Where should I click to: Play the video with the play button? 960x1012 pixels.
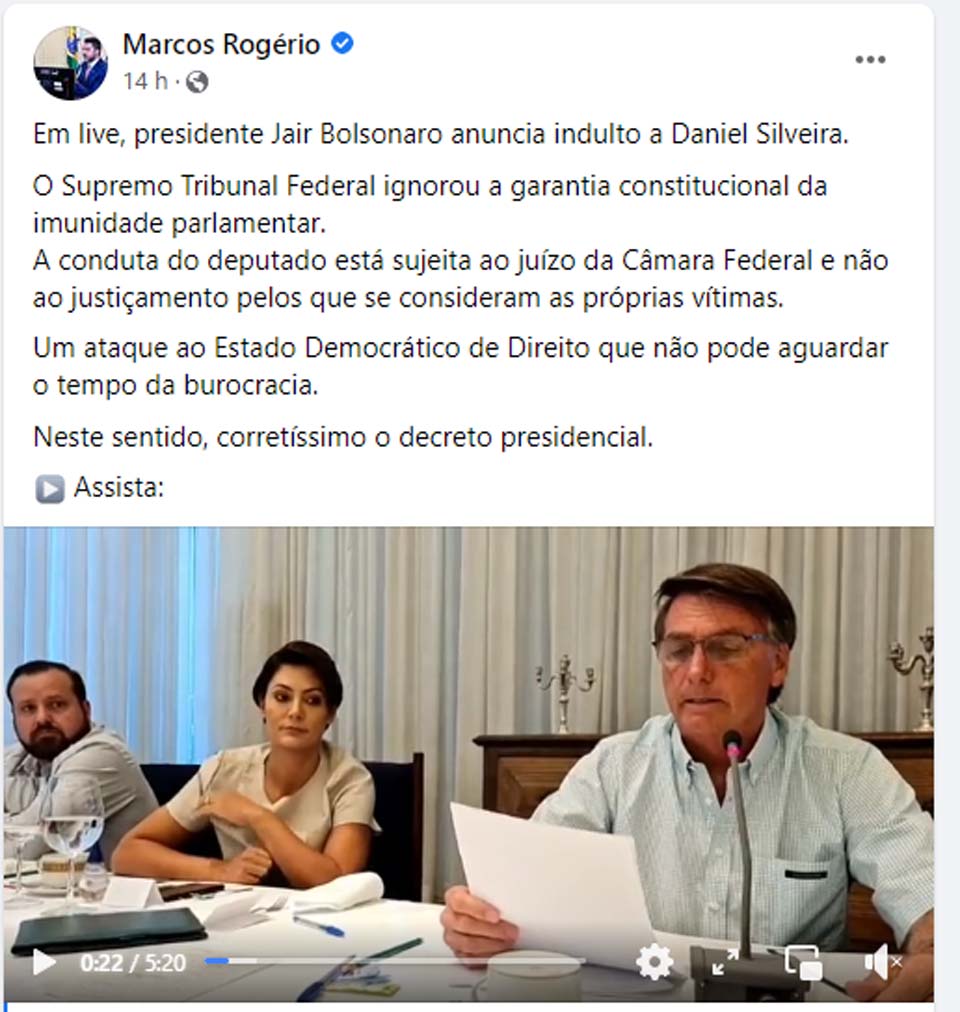44,962
